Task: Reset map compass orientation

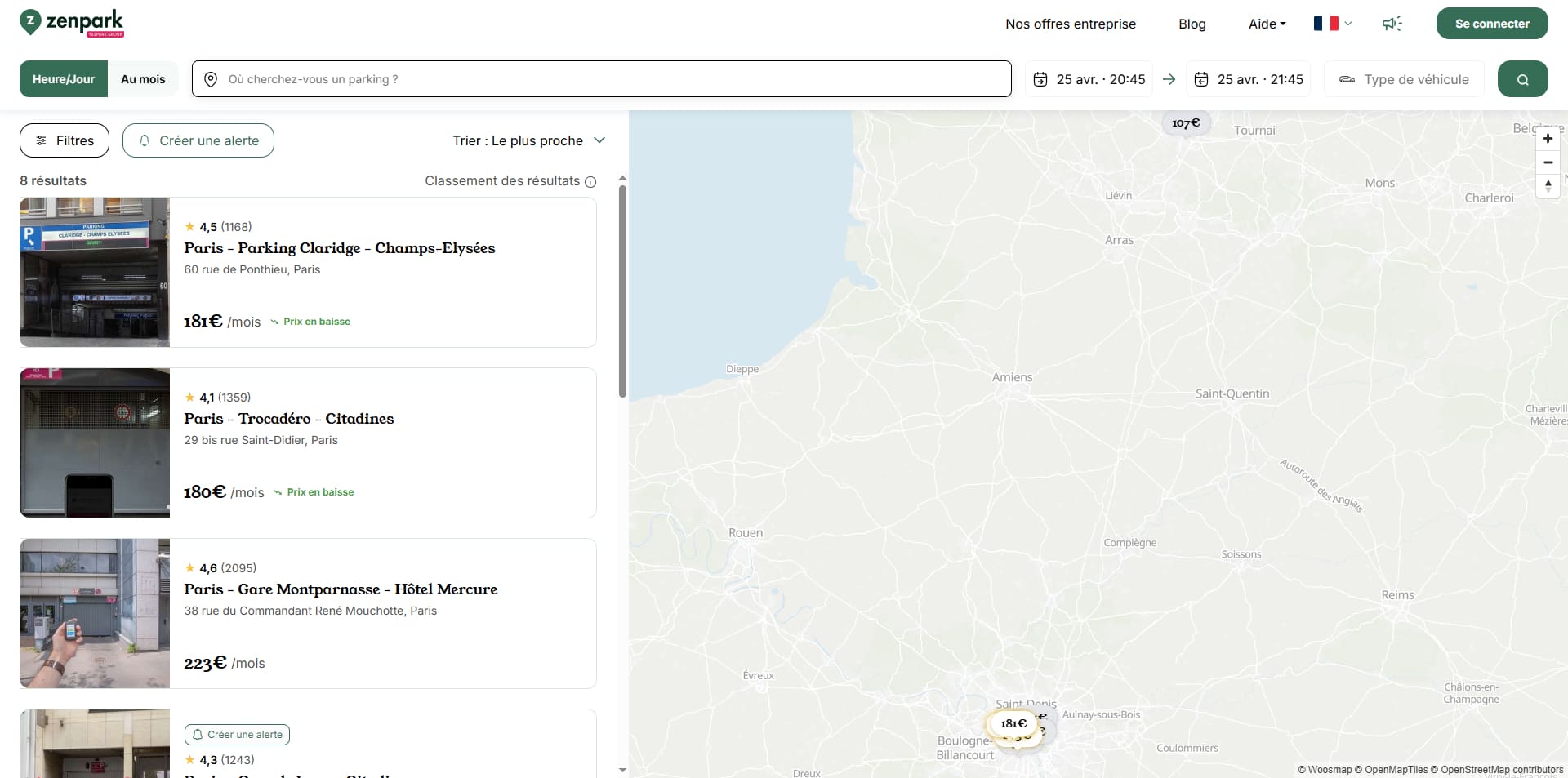Action: tap(1548, 186)
